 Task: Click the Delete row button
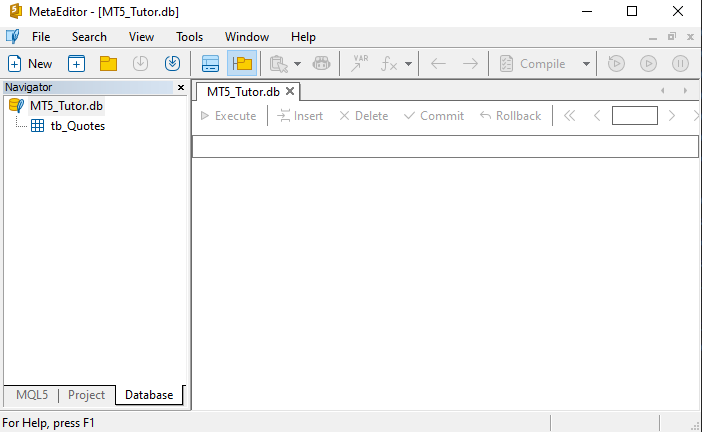364,116
